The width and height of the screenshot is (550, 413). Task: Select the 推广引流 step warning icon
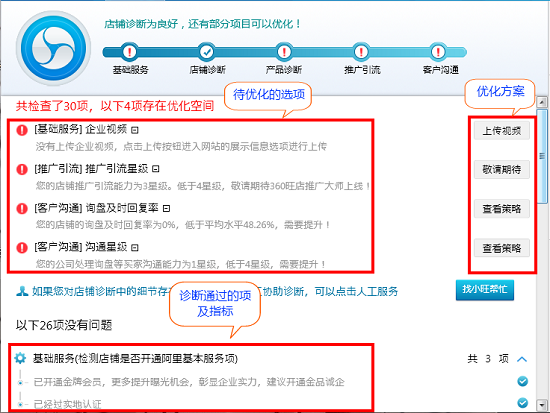point(361,52)
